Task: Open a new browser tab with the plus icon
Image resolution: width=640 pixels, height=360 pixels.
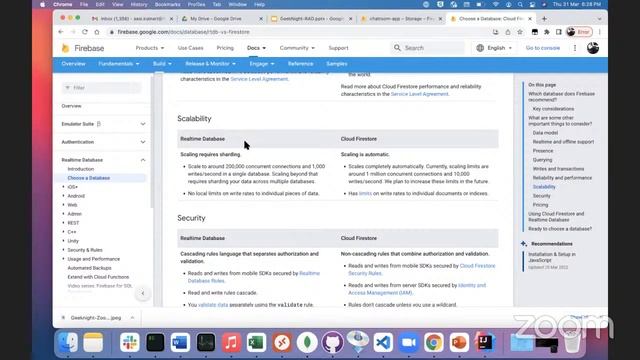Action: [544, 19]
